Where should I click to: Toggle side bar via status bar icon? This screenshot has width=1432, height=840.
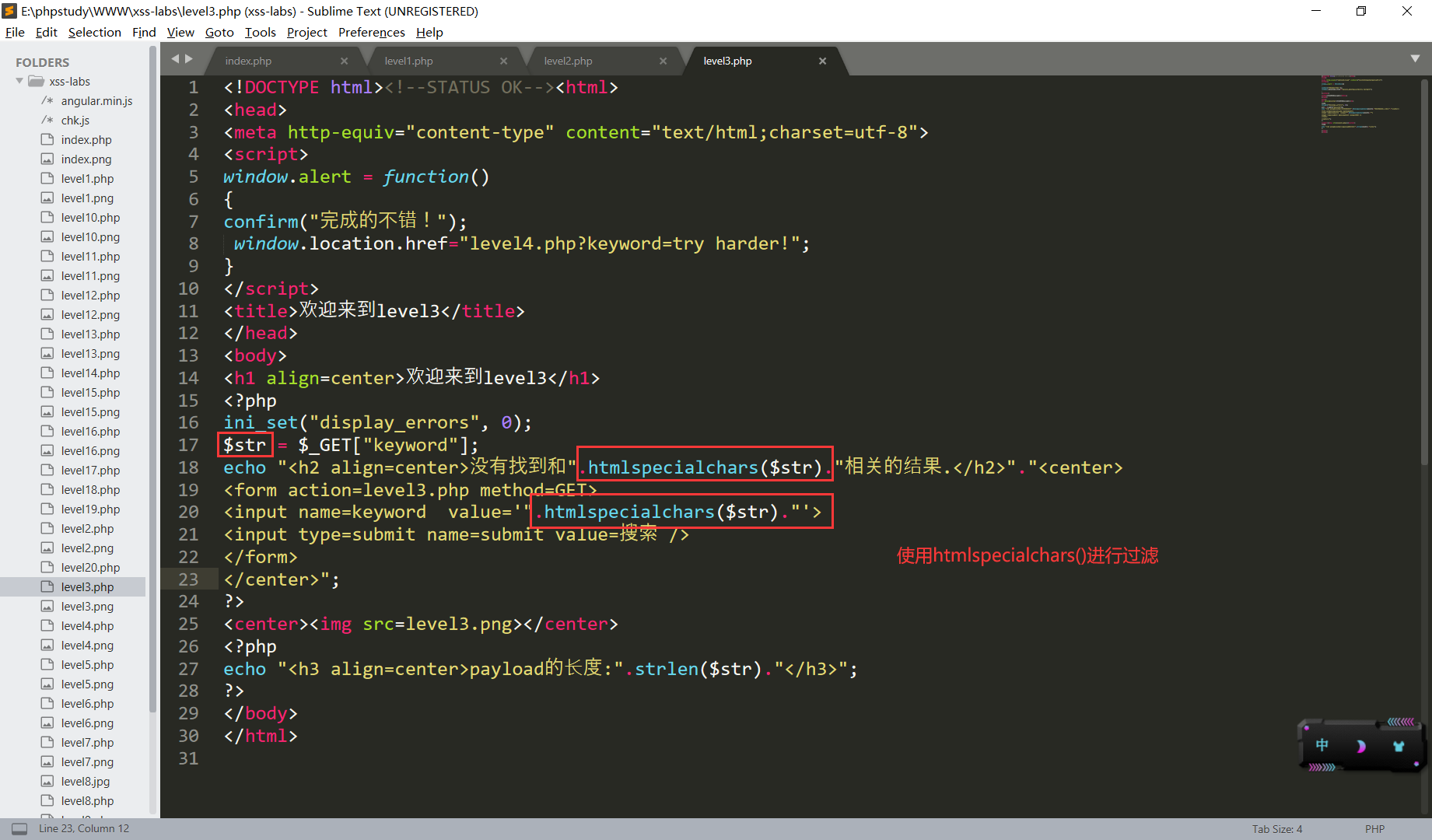(19, 828)
